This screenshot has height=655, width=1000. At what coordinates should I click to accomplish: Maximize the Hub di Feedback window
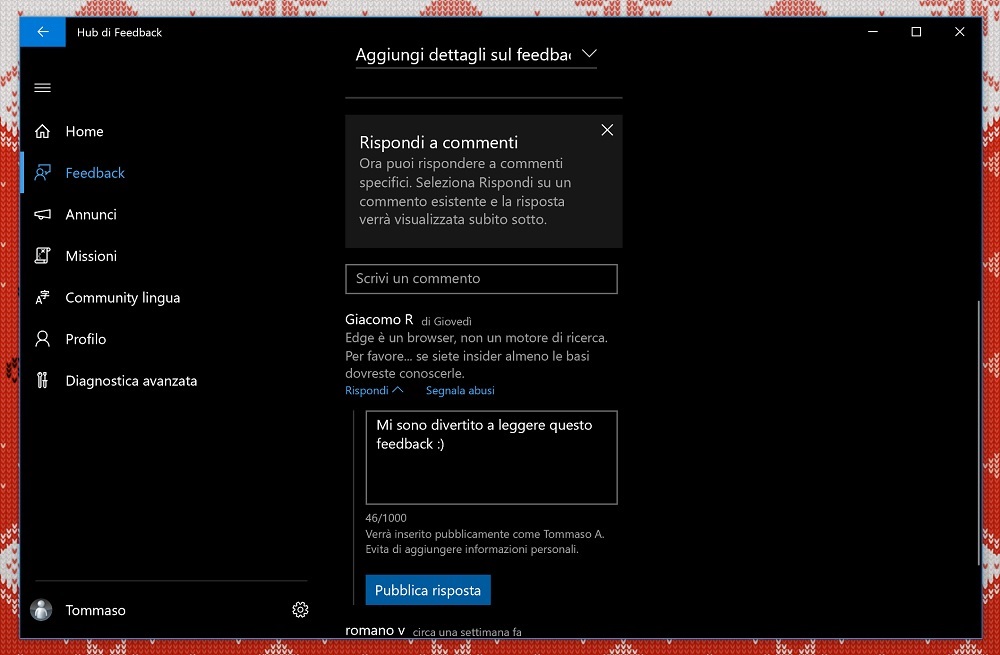(x=916, y=32)
